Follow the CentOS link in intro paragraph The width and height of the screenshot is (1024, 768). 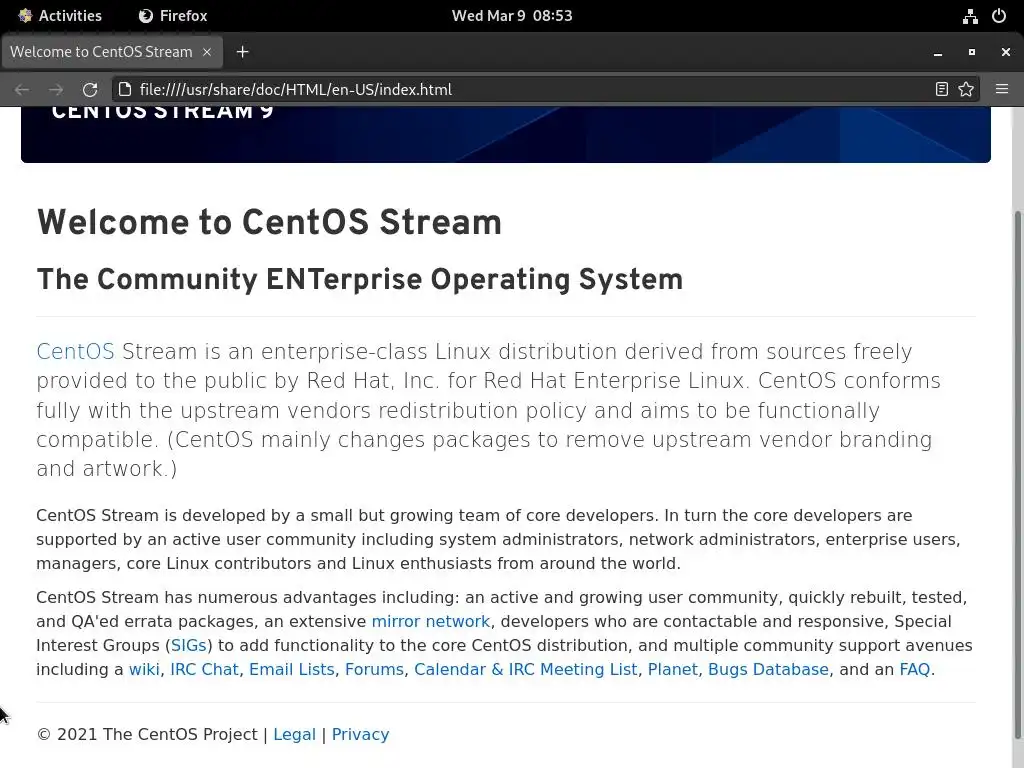[75, 351]
